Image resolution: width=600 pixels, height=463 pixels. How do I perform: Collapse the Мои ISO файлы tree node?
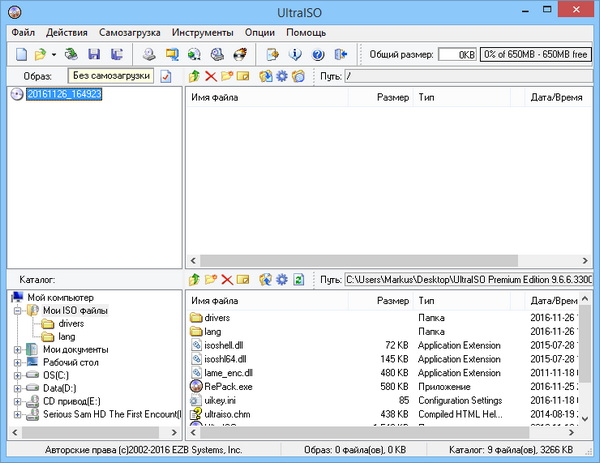pos(19,311)
